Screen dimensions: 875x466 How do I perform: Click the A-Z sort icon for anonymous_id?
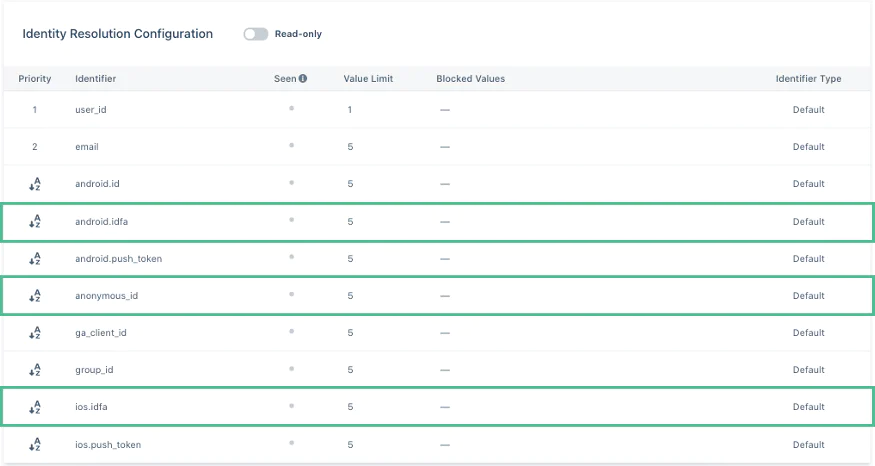[35, 296]
